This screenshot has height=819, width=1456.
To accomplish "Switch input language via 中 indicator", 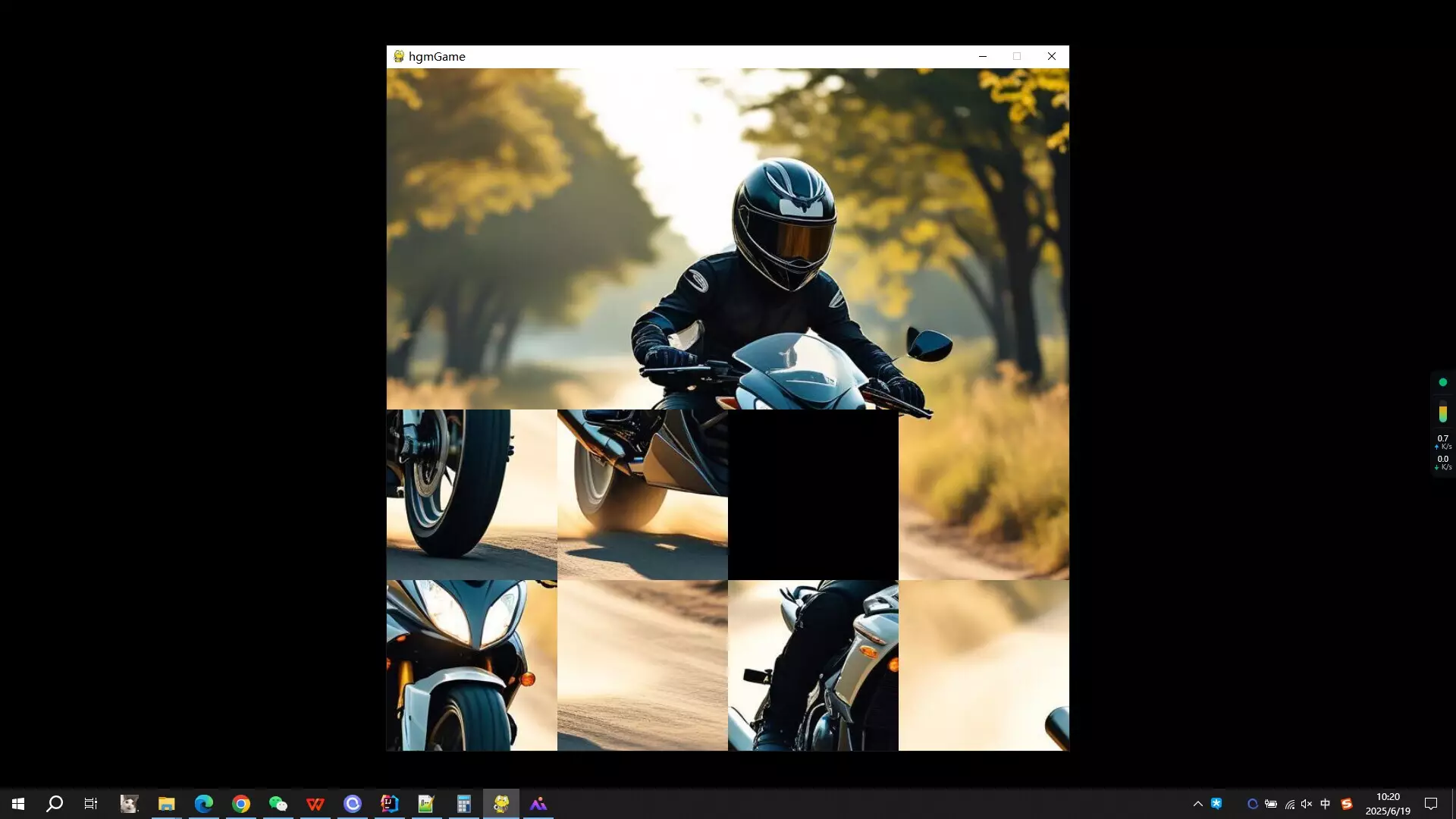I will point(1326,804).
